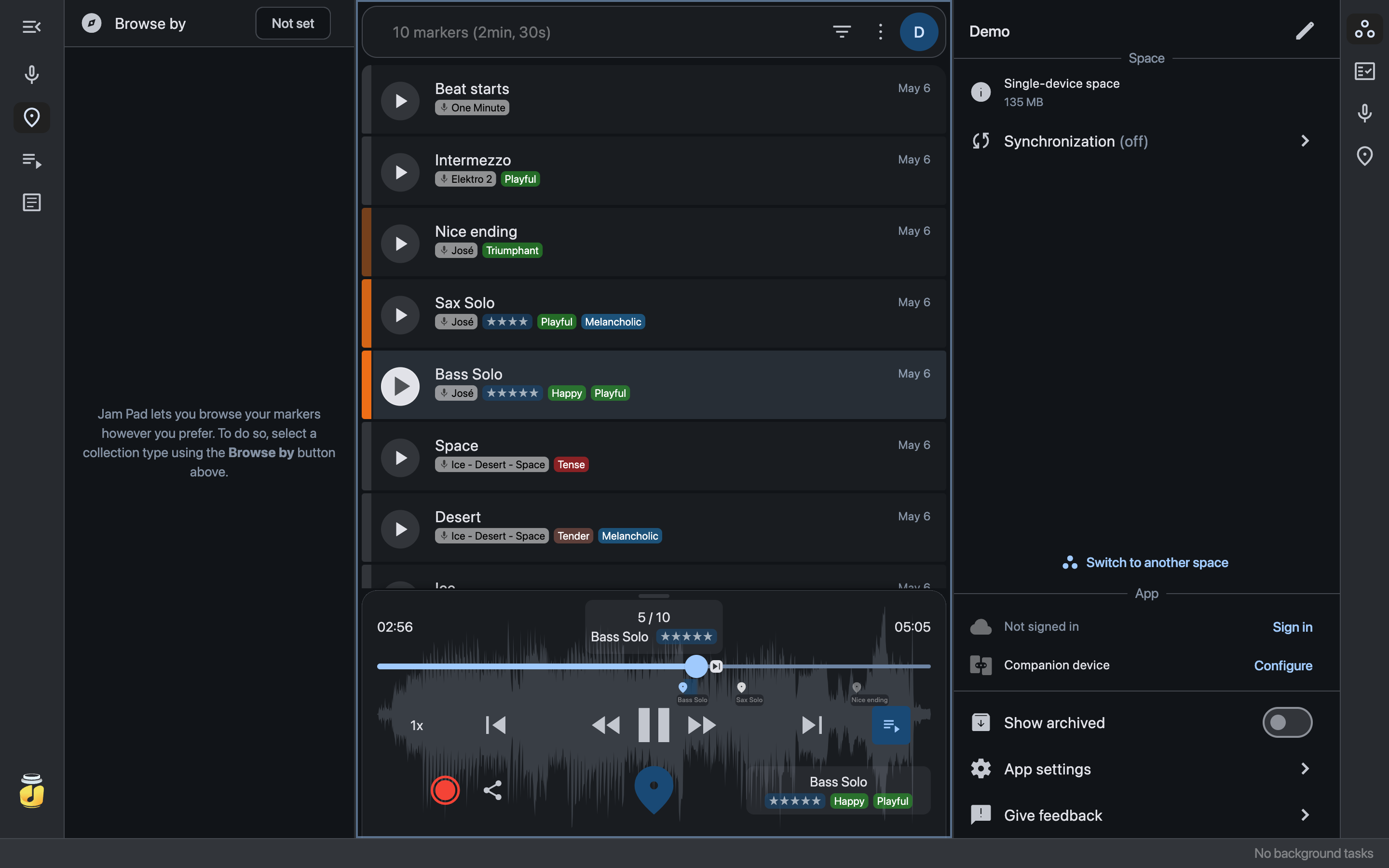Open microphone tab in right sidebar

click(x=1364, y=113)
